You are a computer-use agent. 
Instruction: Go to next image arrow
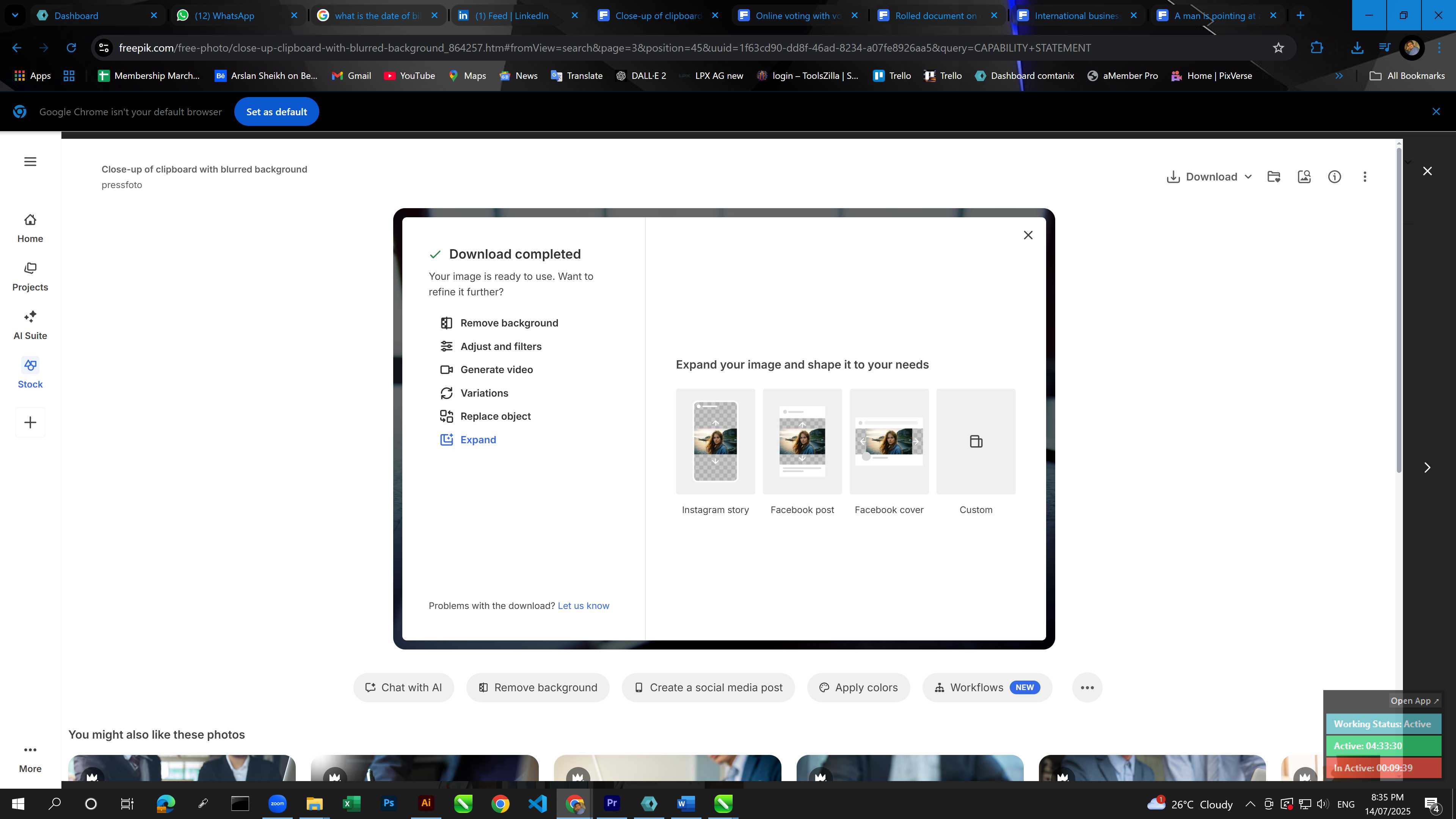[x=1428, y=468]
